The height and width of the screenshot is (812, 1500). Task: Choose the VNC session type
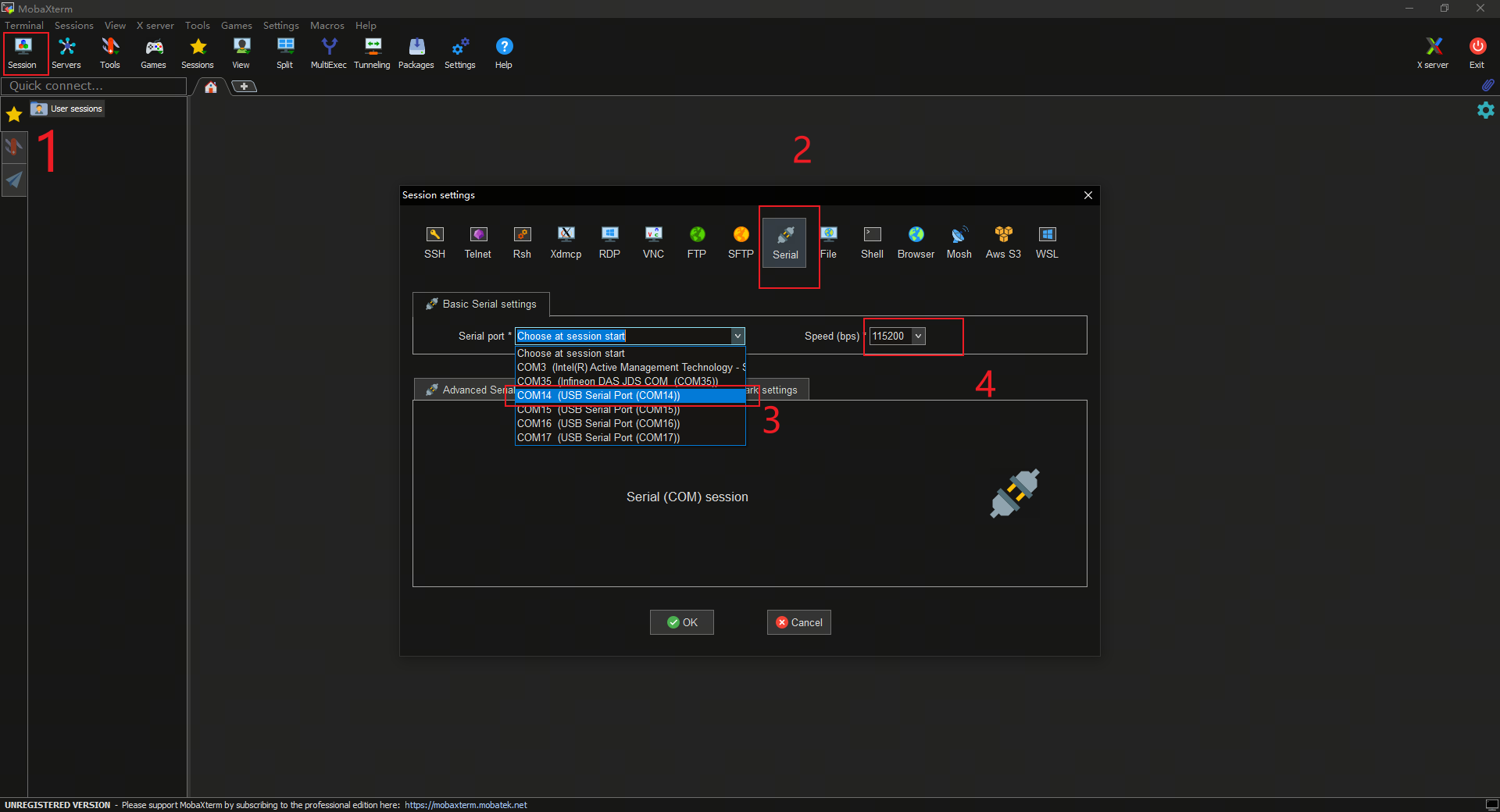654,243
